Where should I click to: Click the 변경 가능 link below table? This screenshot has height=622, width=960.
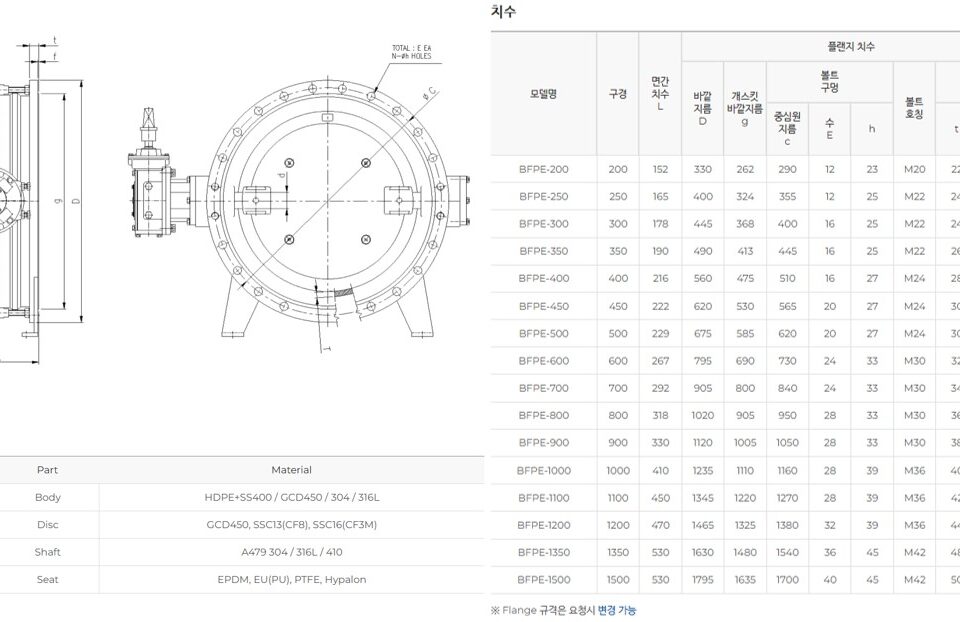[616, 610]
